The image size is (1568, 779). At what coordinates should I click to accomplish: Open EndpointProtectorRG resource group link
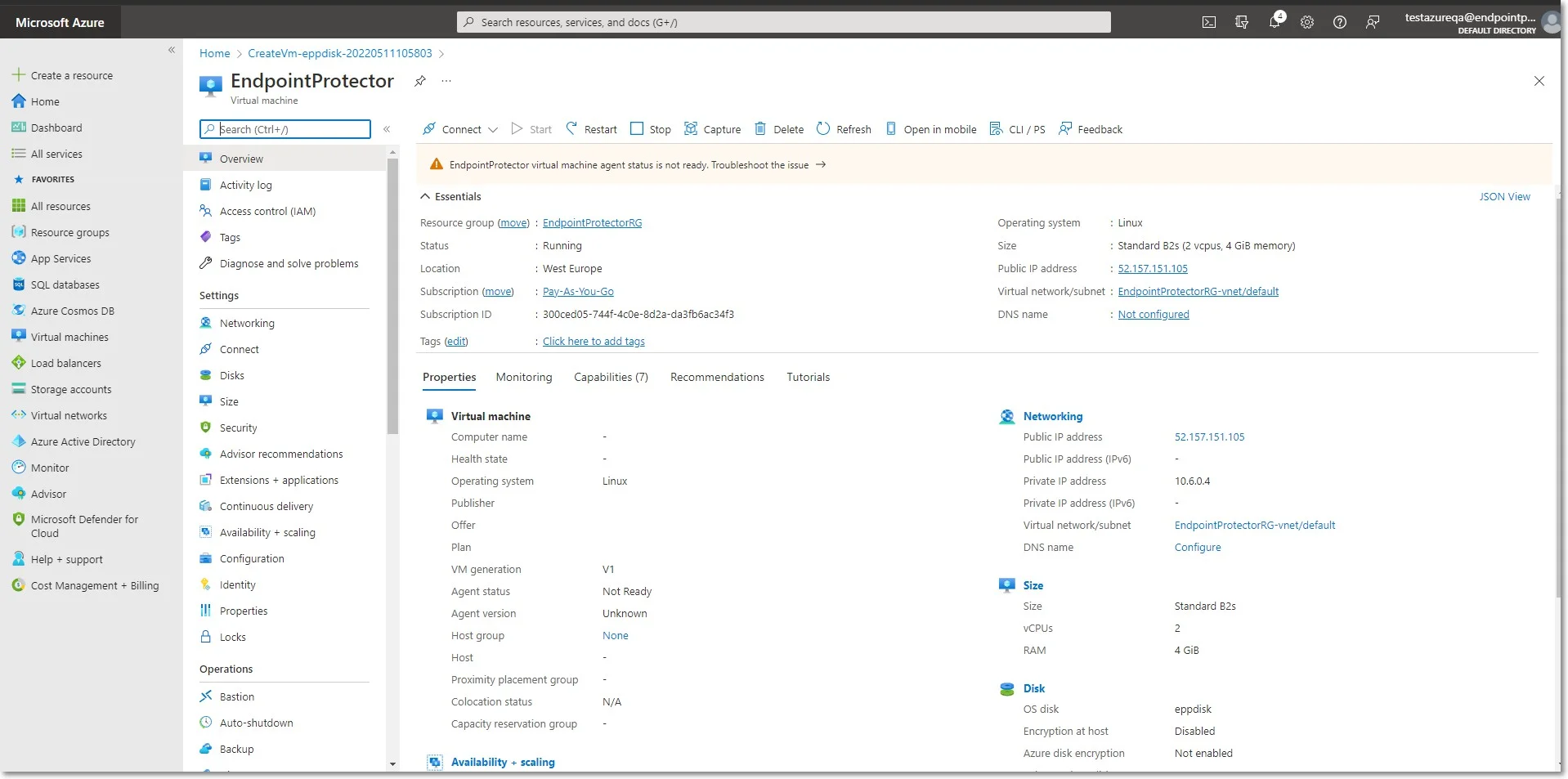tap(592, 222)
